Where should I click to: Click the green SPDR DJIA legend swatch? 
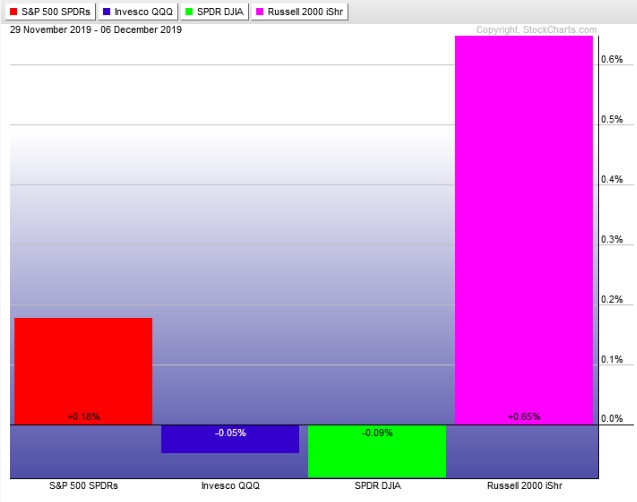coord(189,11)
